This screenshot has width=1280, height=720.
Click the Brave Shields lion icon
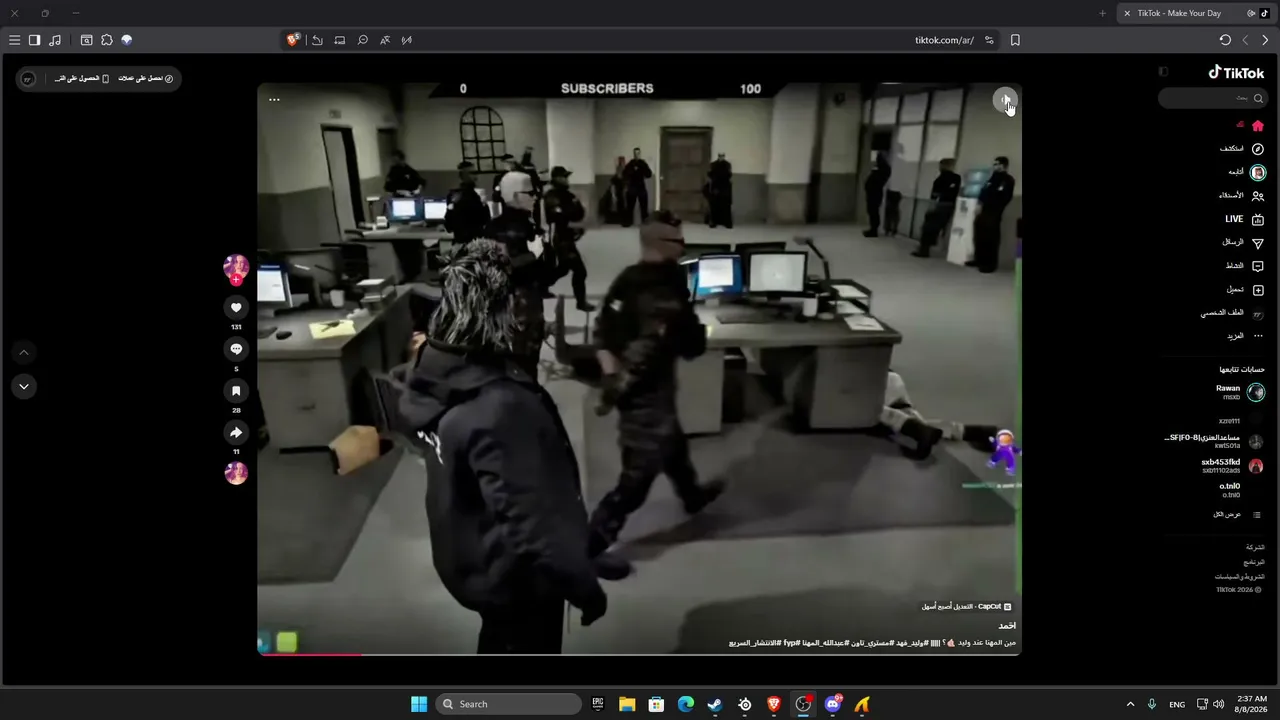click(x=293, y=40)
